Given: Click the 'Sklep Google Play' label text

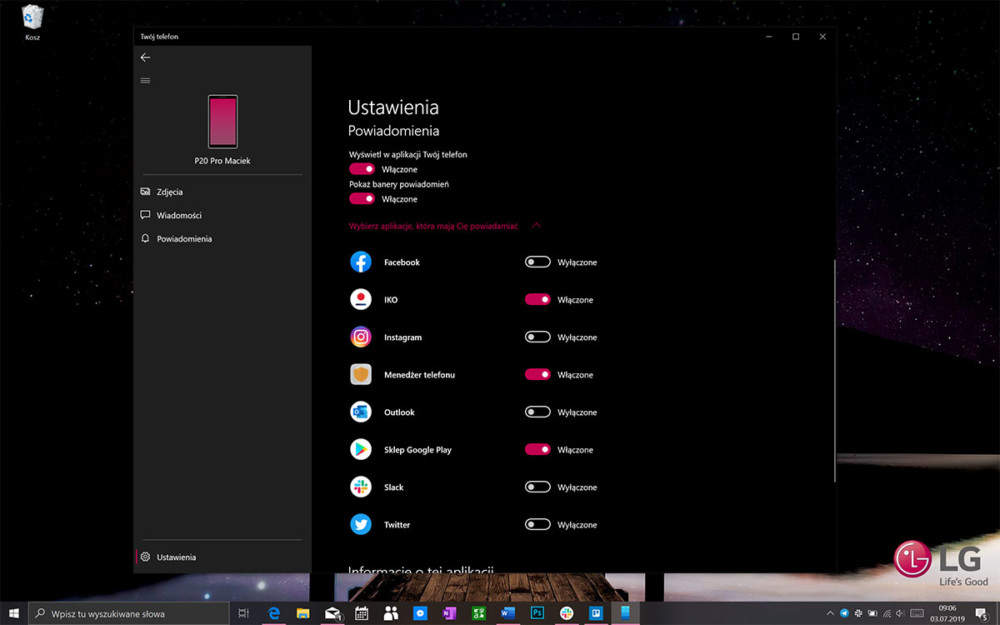Looking at the screenshot, I should coord(418,450).
